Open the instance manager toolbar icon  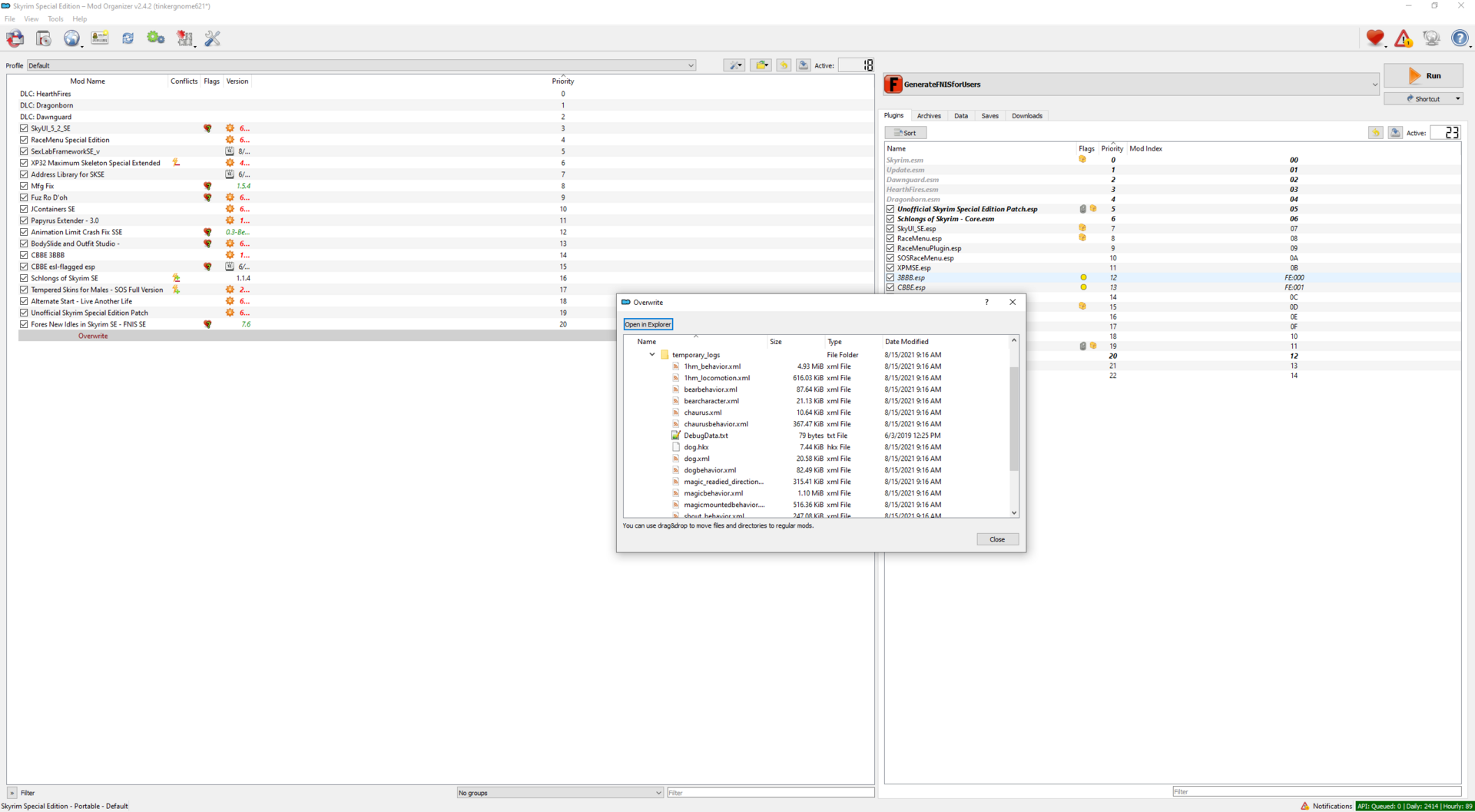click(15, 38)
